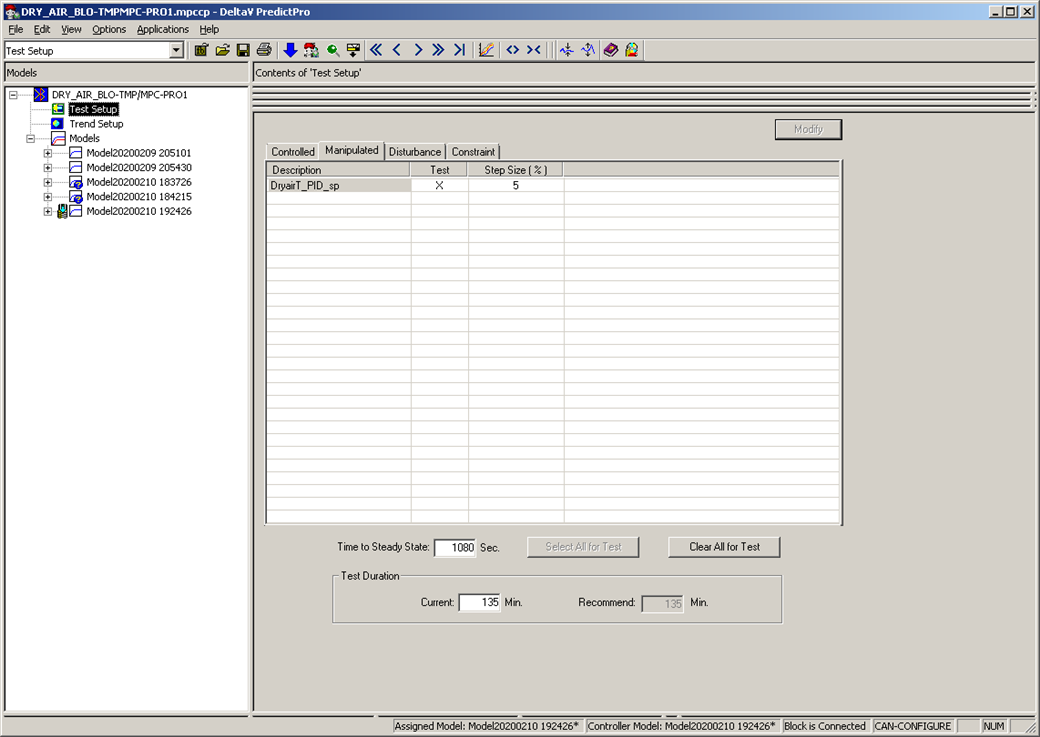Click the Step Size value 5 cell
Viewport: 1040px width, 737px height.
point(516,185)
